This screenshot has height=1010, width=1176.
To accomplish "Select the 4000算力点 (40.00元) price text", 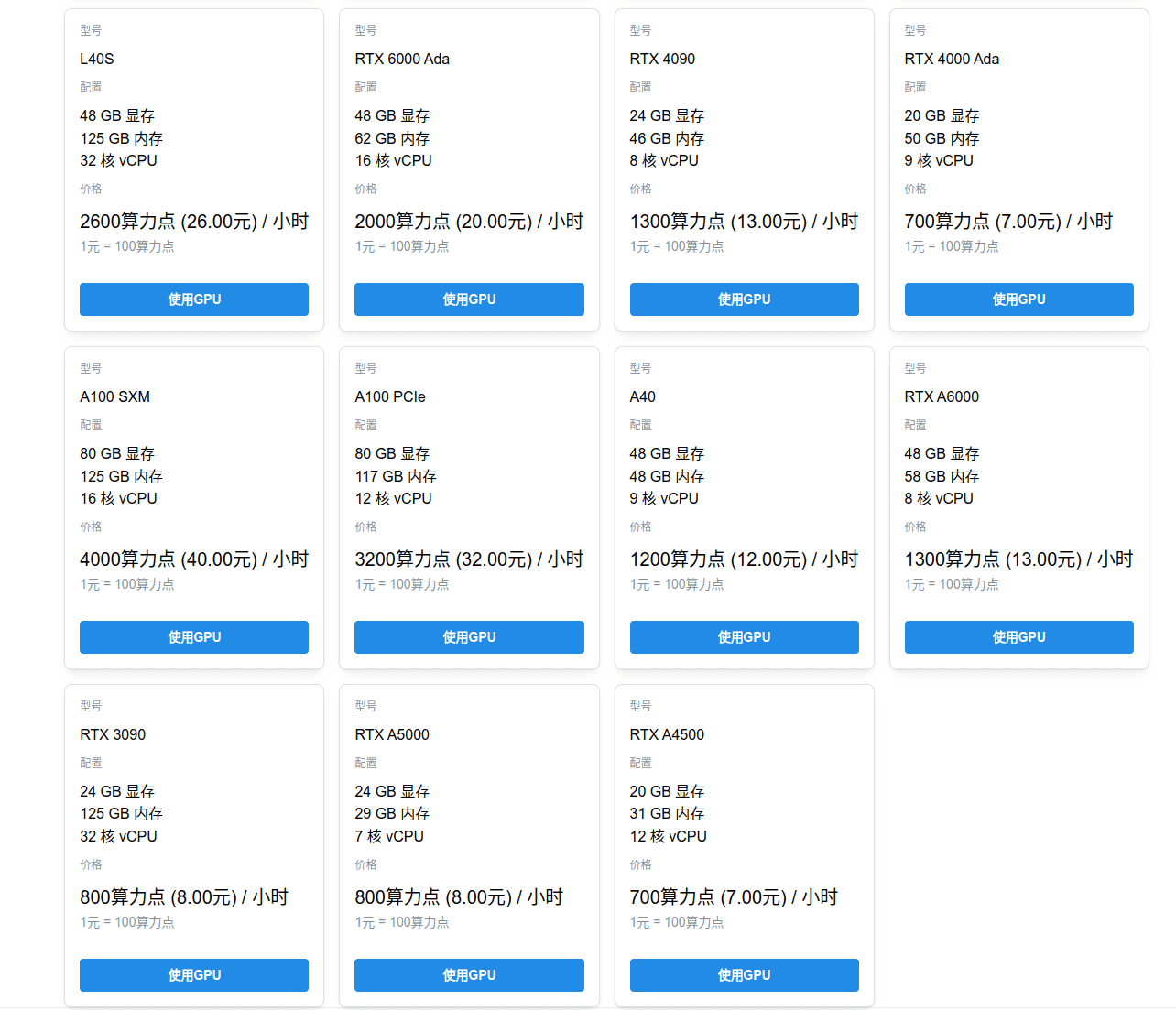I will pyautogui.click(x=194, y=559).
